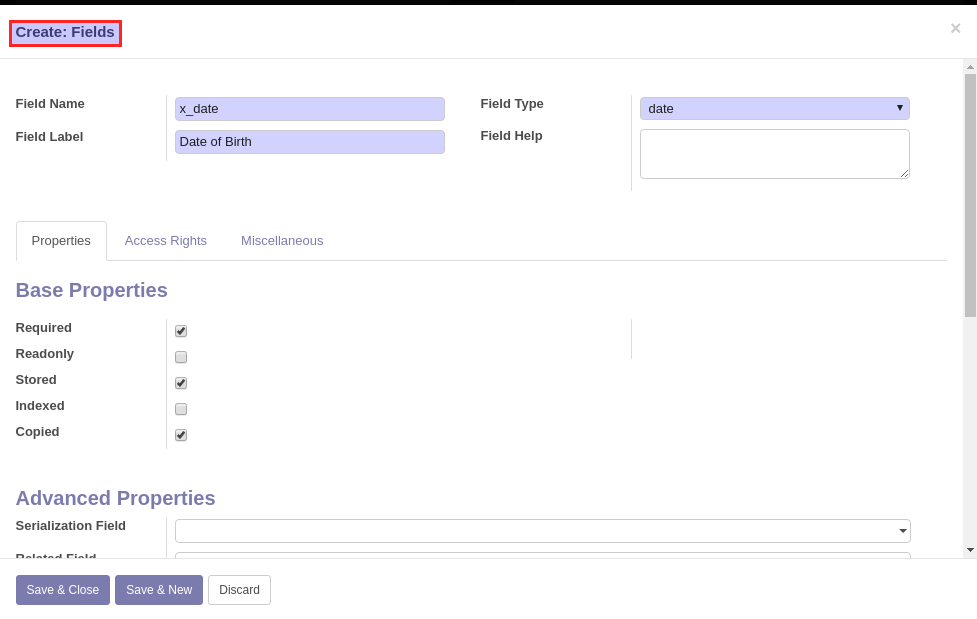Viewport: 977px width, 619px height.
Task: Uncheck the Required checkbox
Action: (x=181, y=331)
